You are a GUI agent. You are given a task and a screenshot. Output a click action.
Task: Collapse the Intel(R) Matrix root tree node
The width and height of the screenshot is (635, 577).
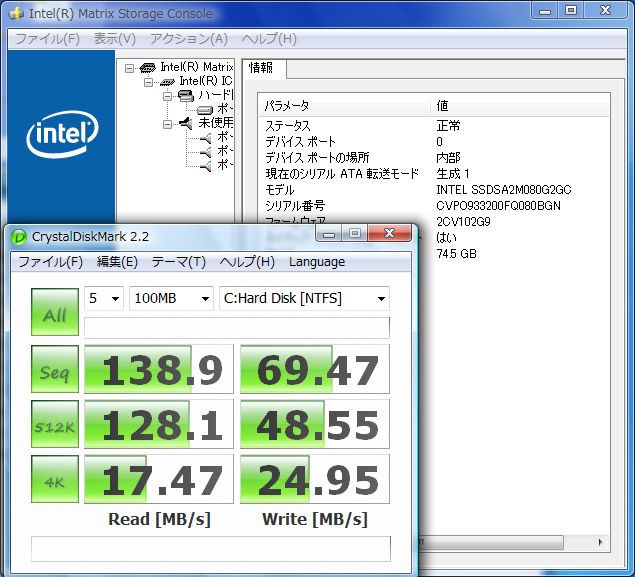click(129, 68)
